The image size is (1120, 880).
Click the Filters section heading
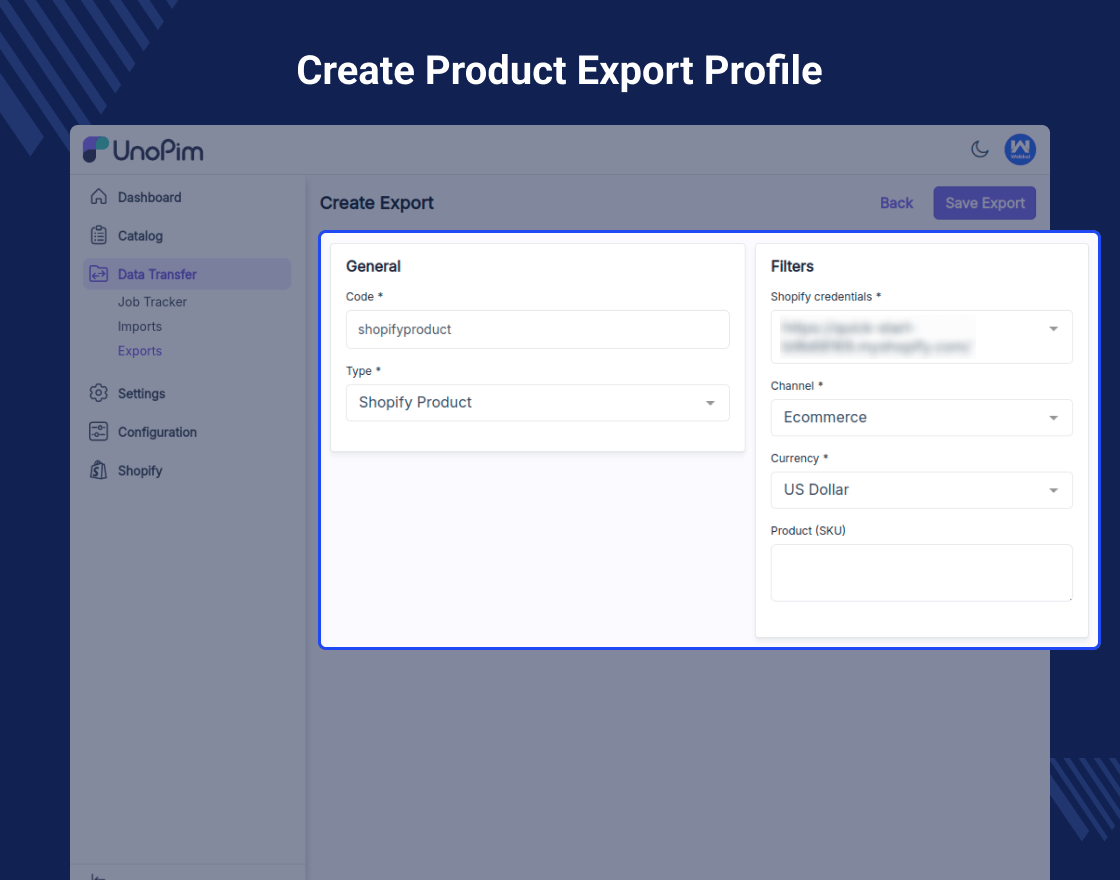pos(792,266)
